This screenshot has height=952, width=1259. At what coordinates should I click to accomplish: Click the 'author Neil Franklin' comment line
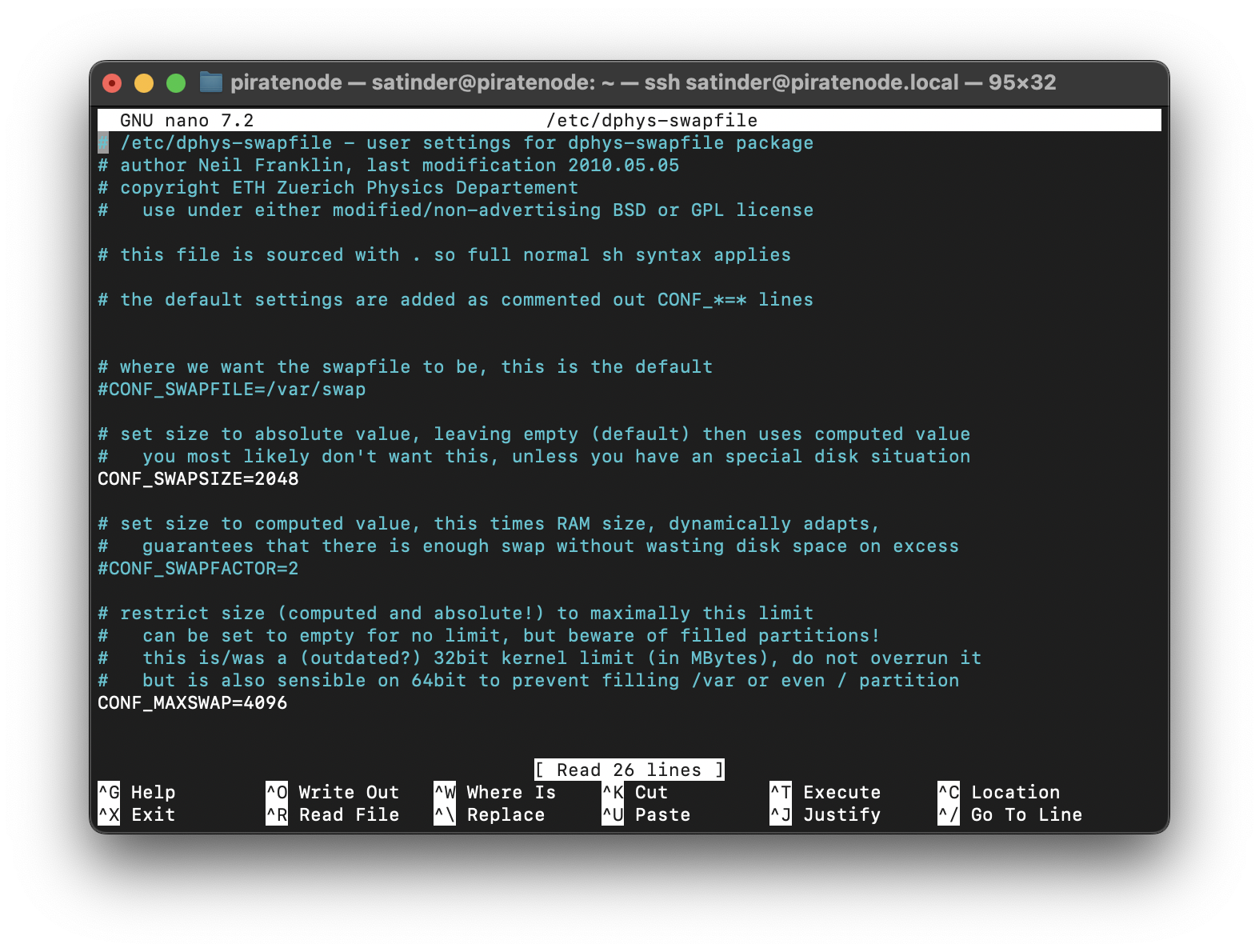pyautogui.click(x=389, y=165)
